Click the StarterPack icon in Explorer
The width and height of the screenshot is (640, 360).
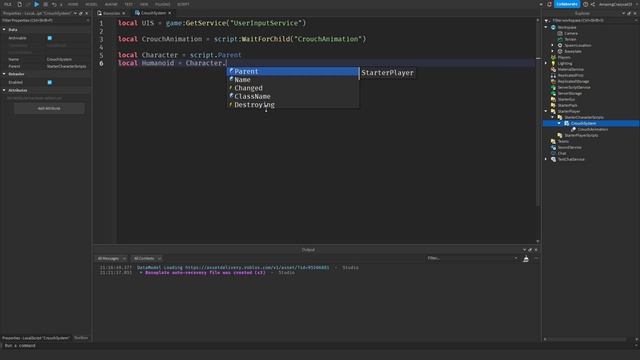point(553,105)
